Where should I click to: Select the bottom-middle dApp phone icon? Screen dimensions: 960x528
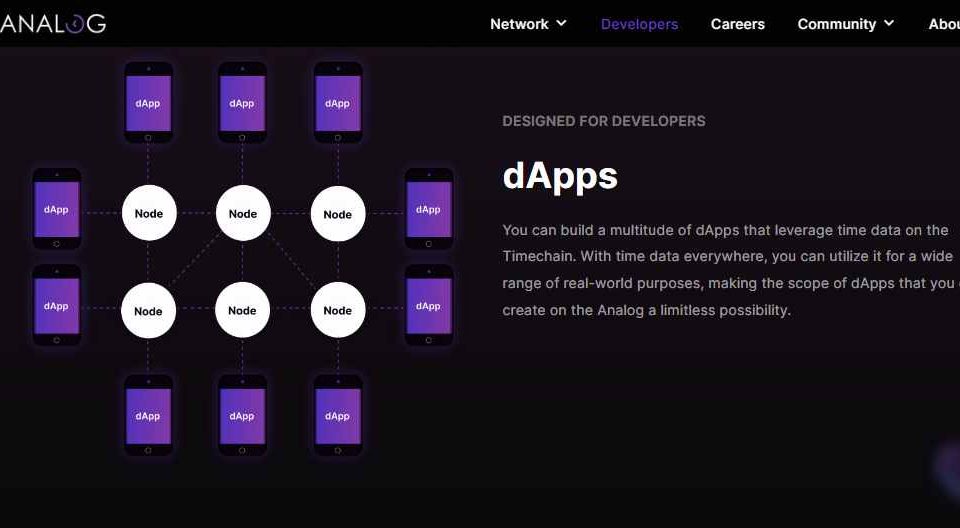[x=242, y=416]
